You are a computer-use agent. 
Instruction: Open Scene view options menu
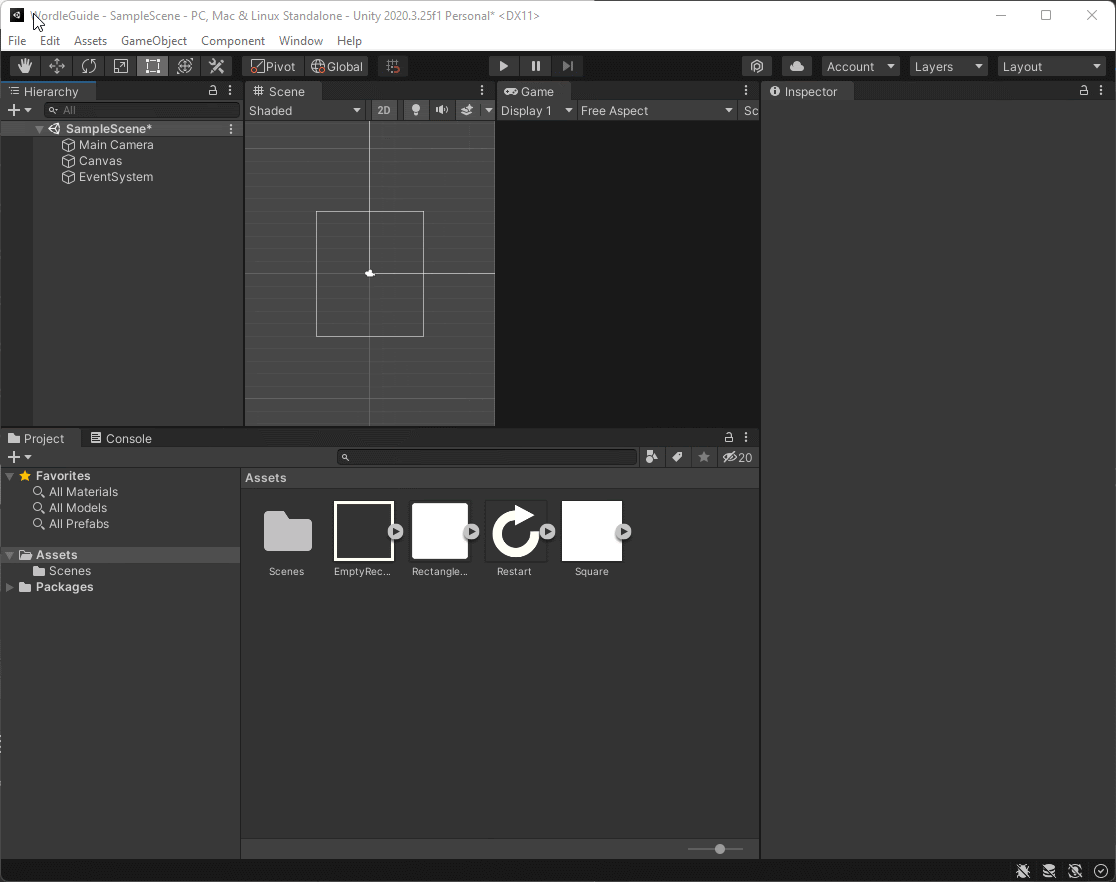482,90
